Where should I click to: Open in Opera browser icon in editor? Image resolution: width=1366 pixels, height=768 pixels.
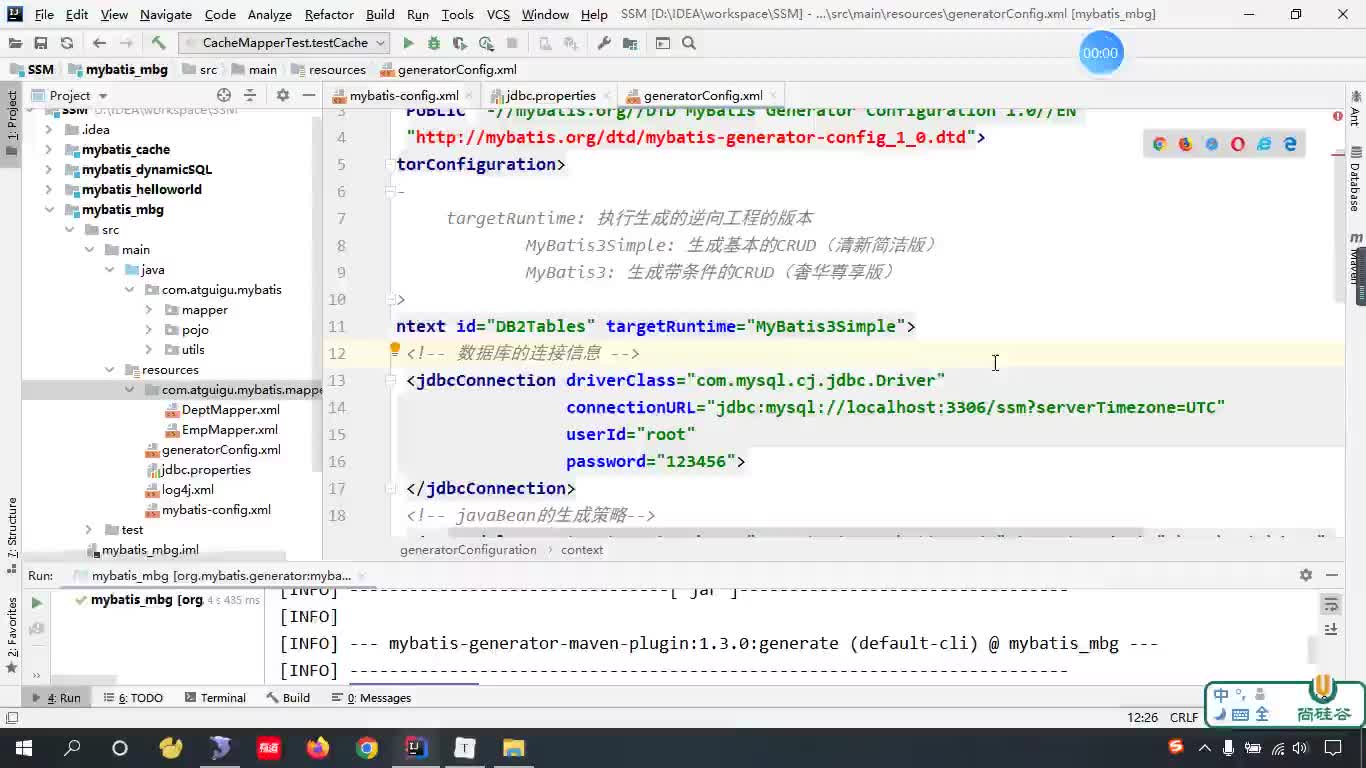1238,144
